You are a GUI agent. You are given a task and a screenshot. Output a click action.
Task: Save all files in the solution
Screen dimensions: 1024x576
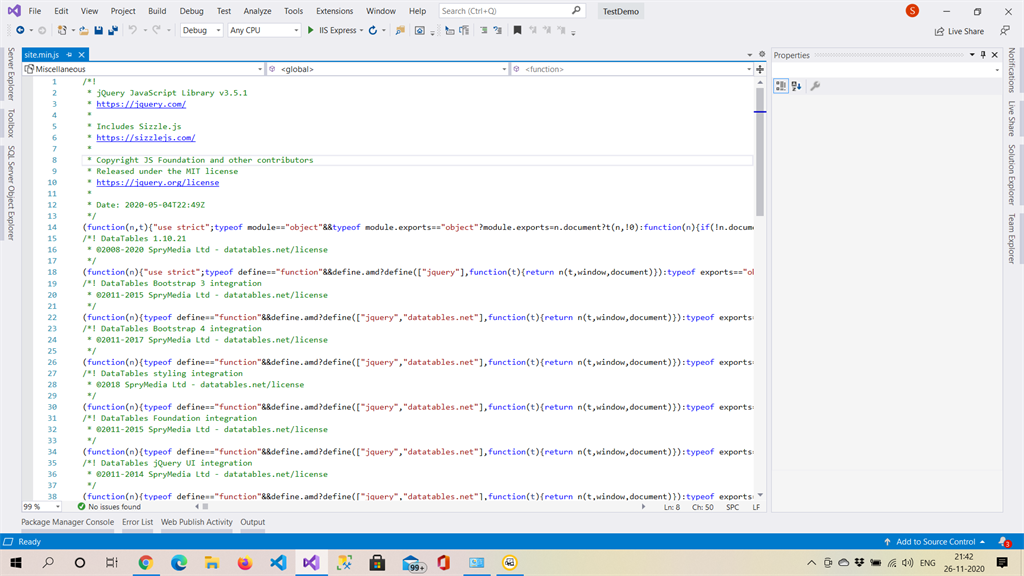tap(114, 30)
